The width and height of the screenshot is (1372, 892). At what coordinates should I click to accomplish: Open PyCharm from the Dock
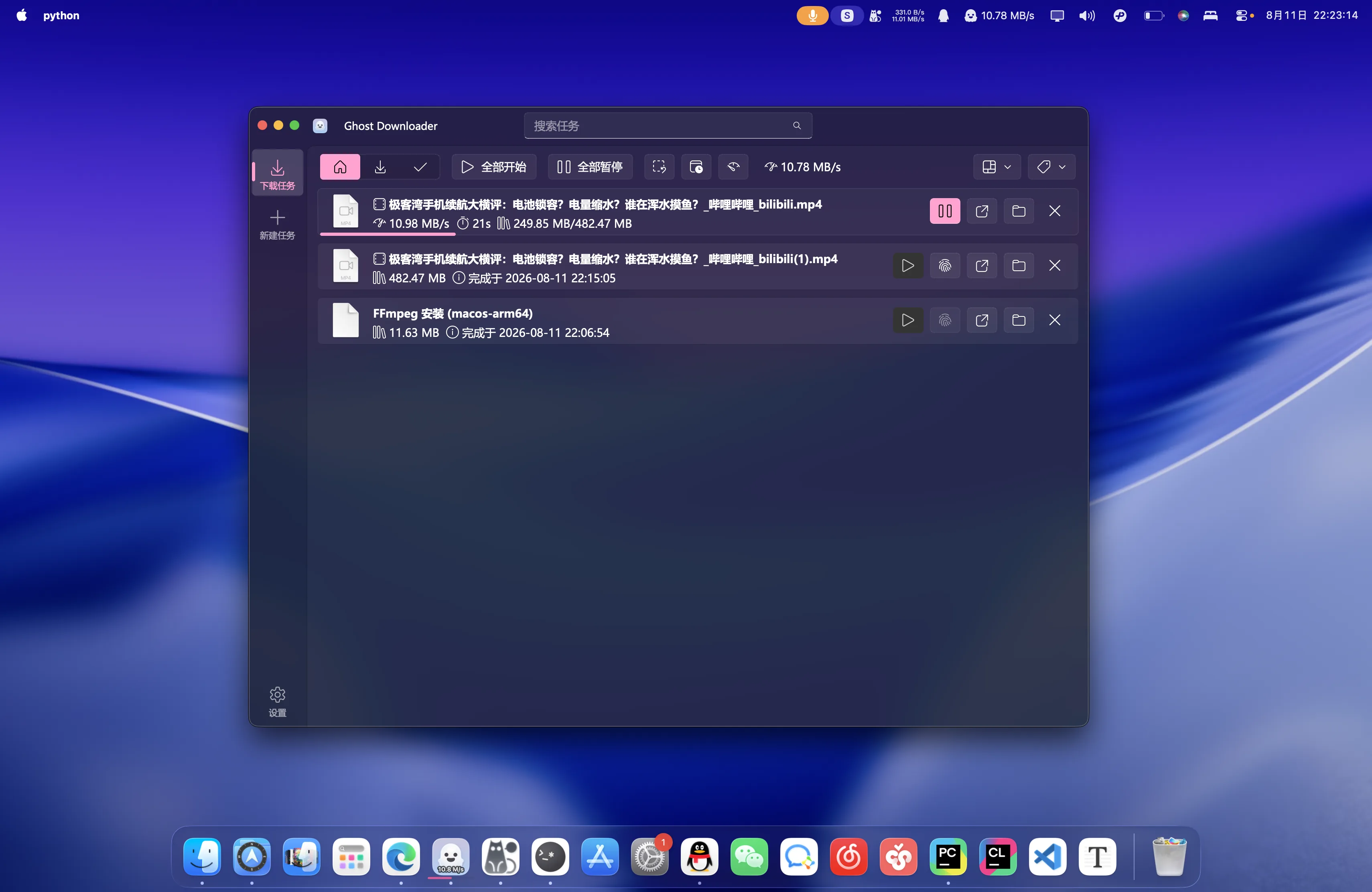948,857
